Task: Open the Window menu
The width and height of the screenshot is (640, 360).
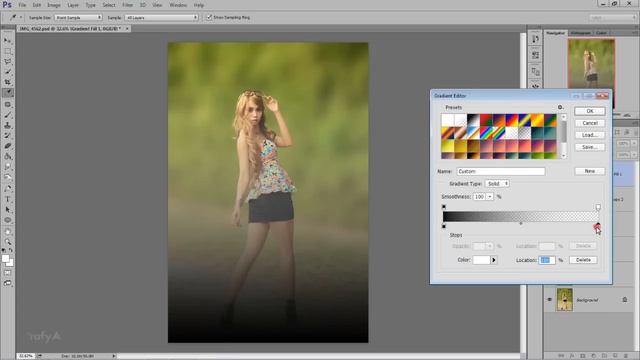Action: [178, 5]
